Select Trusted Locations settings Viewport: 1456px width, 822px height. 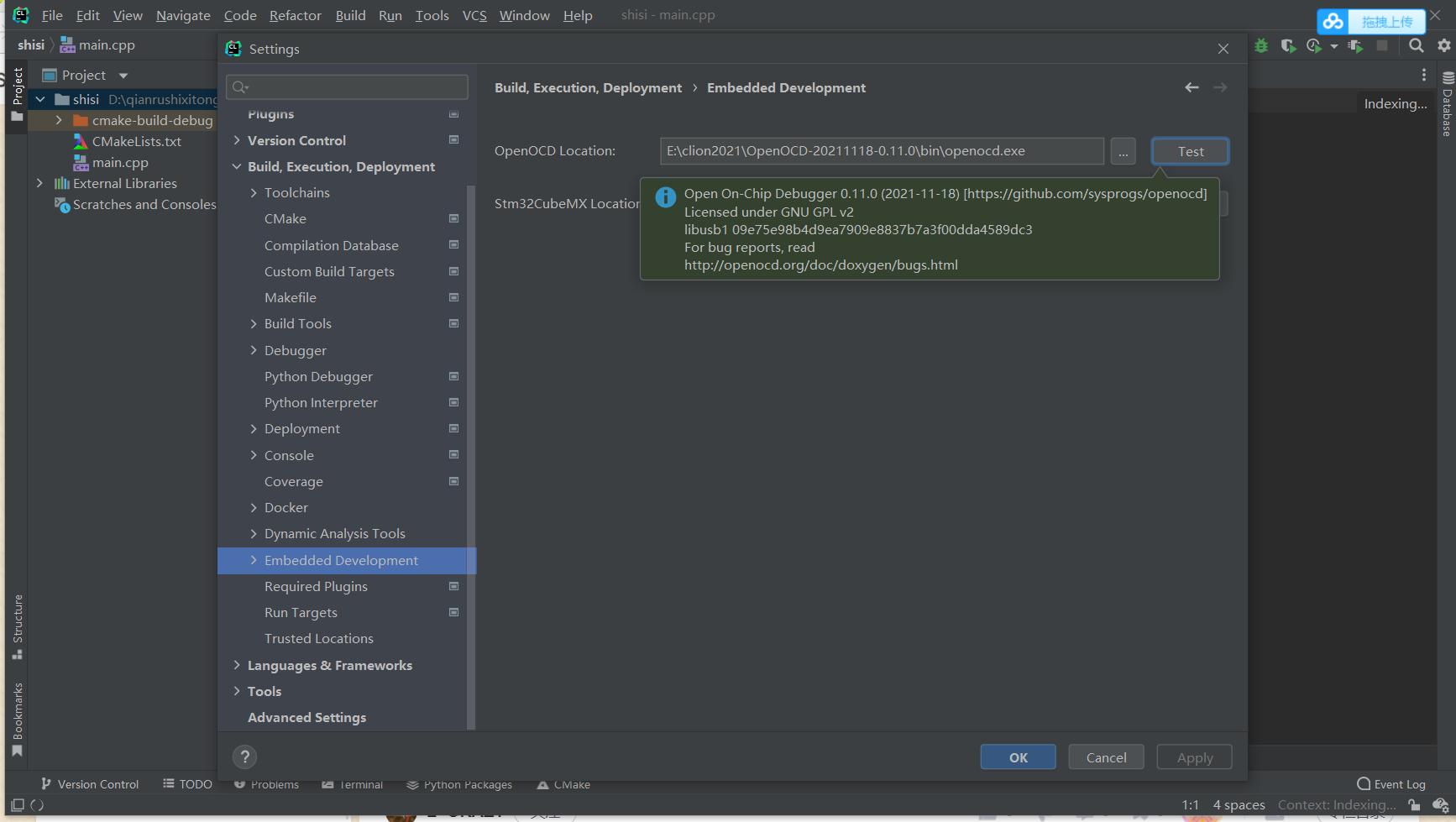[319, 638]
